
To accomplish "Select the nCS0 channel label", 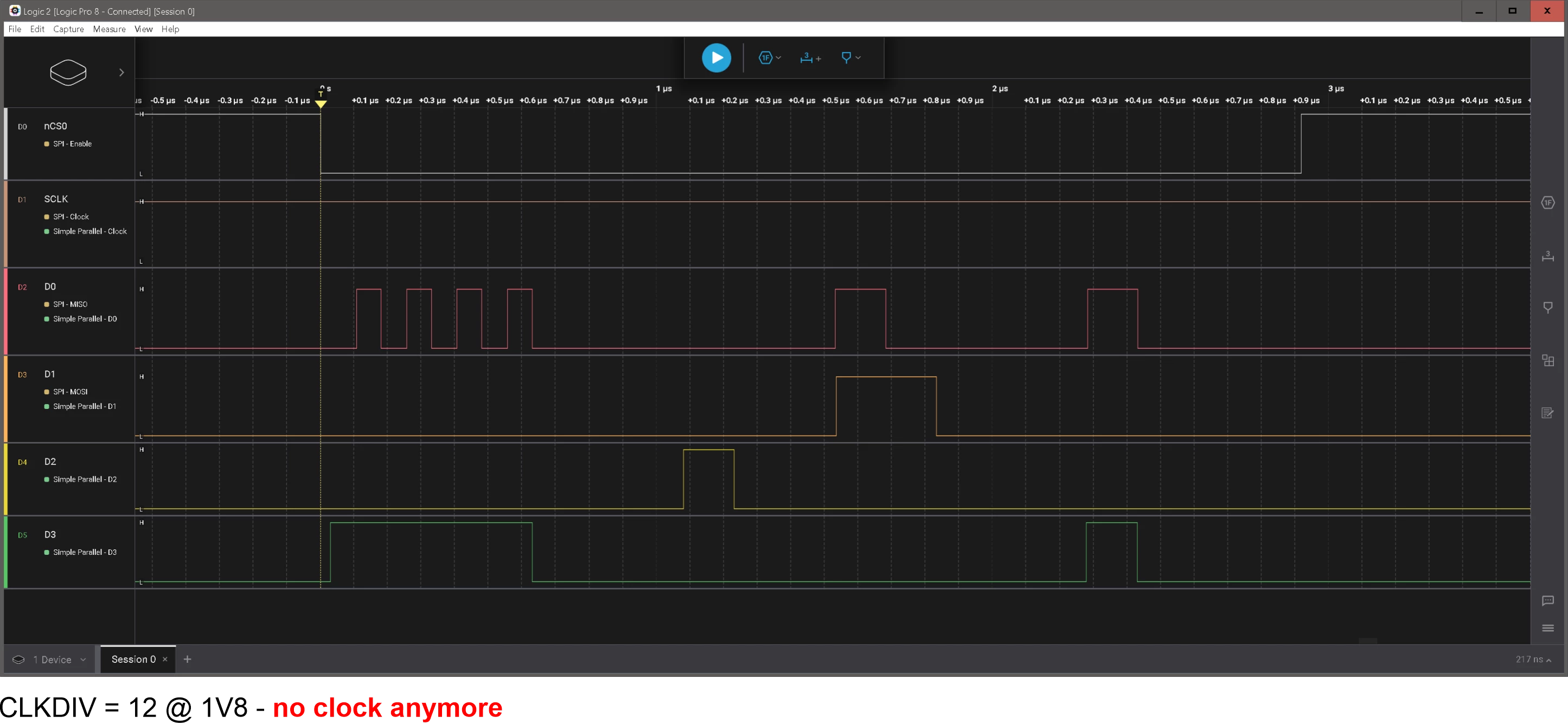I will (x=55, y=126).
